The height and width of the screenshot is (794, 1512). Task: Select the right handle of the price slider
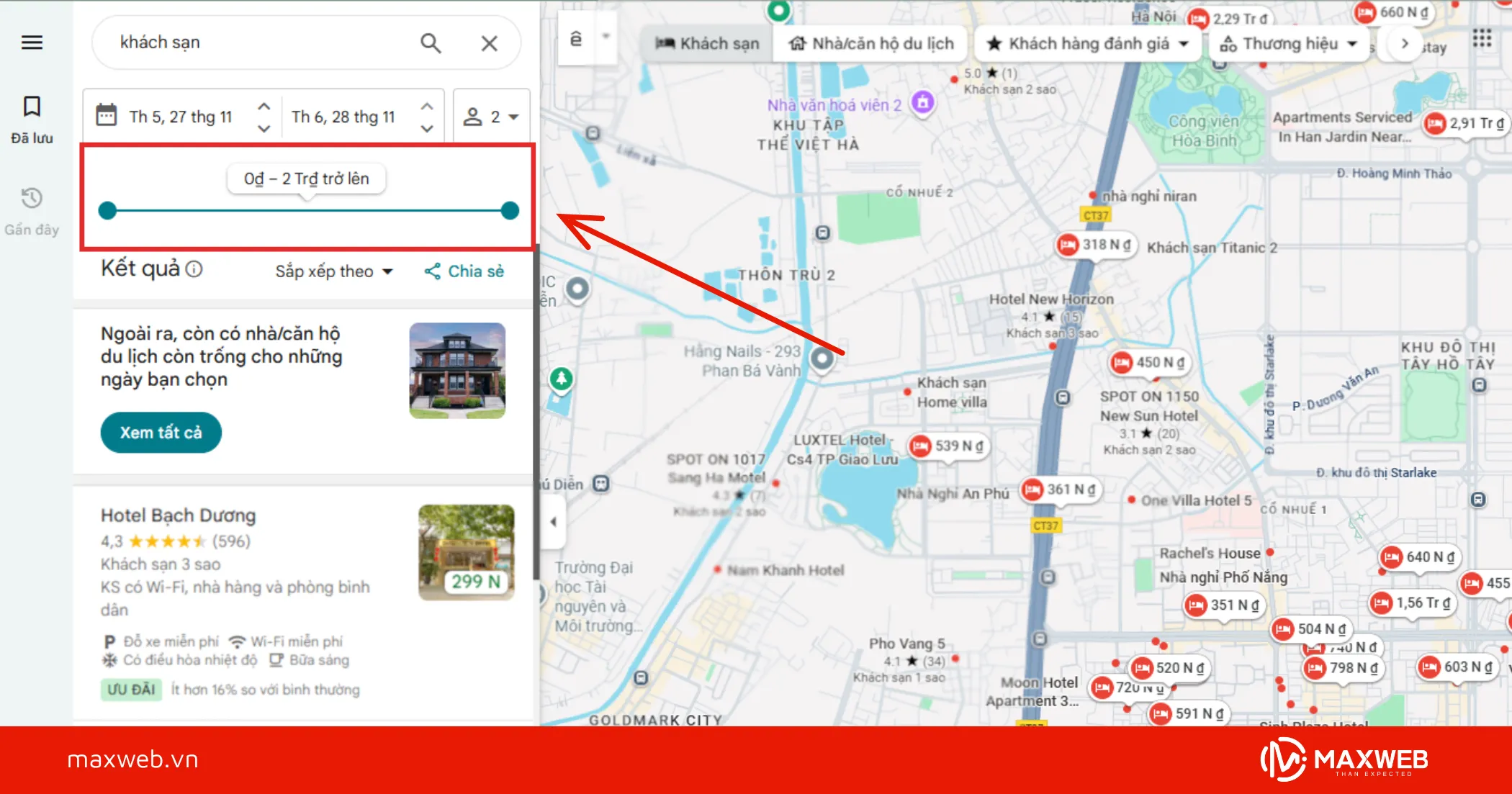tap(509, 210)
